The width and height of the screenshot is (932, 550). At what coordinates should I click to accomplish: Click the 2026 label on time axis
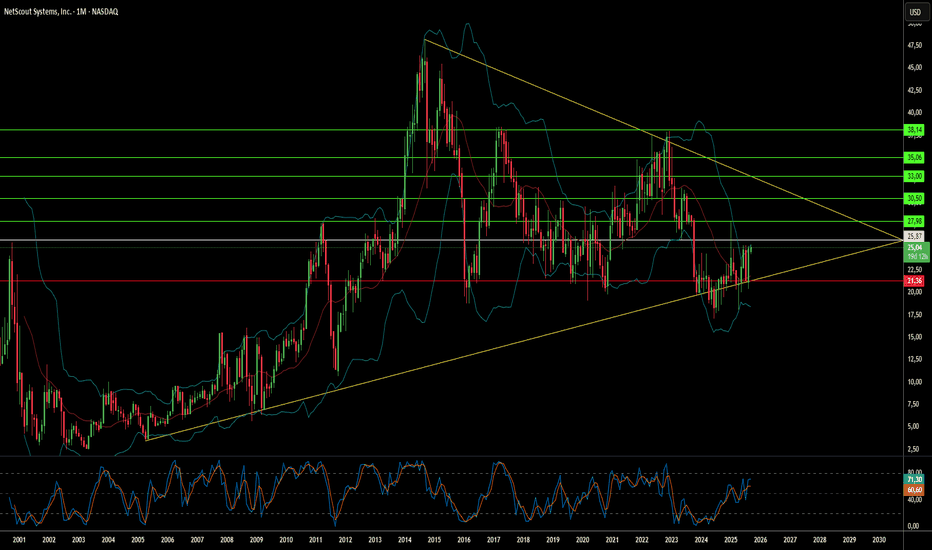click(x=760, y=540)
